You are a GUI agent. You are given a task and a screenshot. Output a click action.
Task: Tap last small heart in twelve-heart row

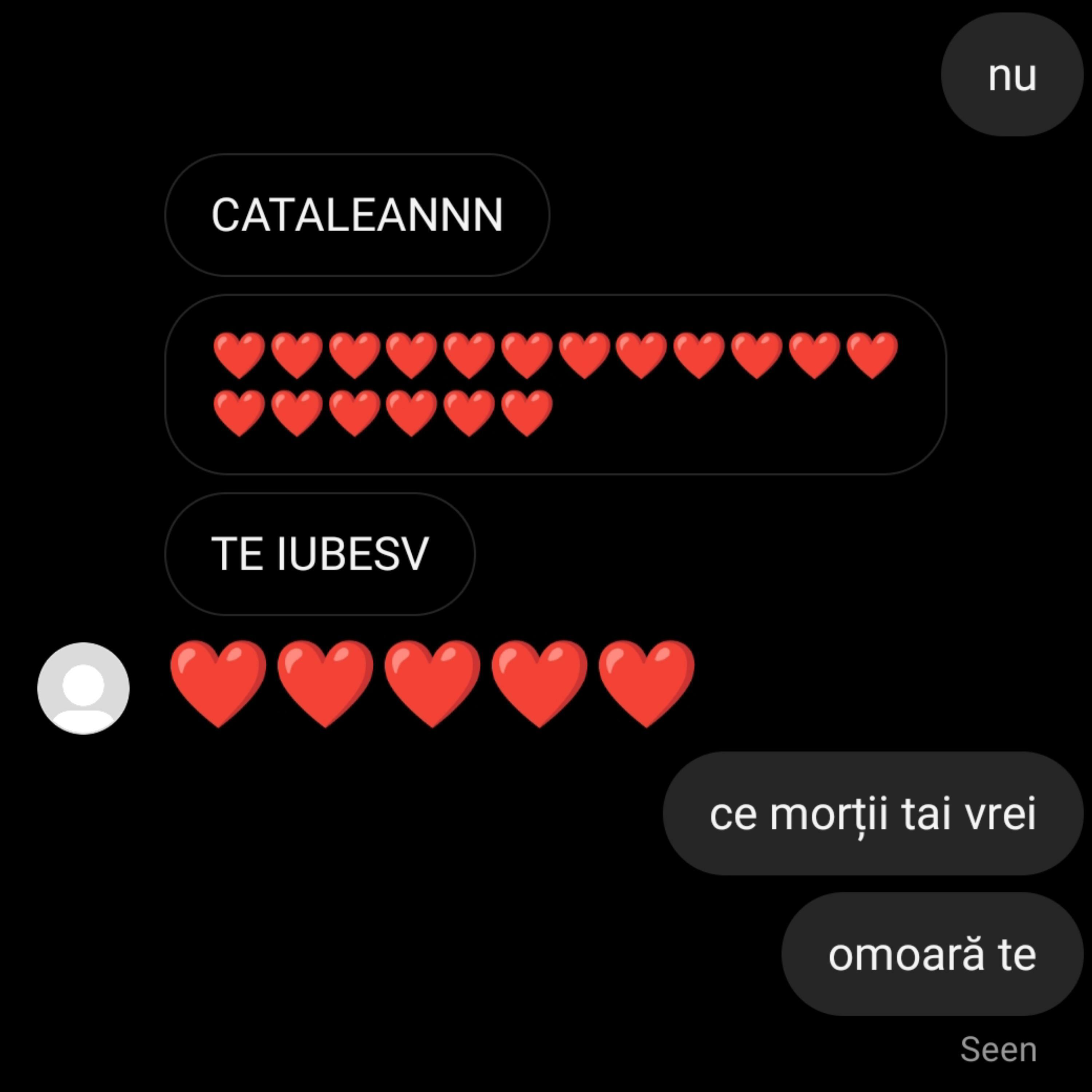[x=872, y=356]
